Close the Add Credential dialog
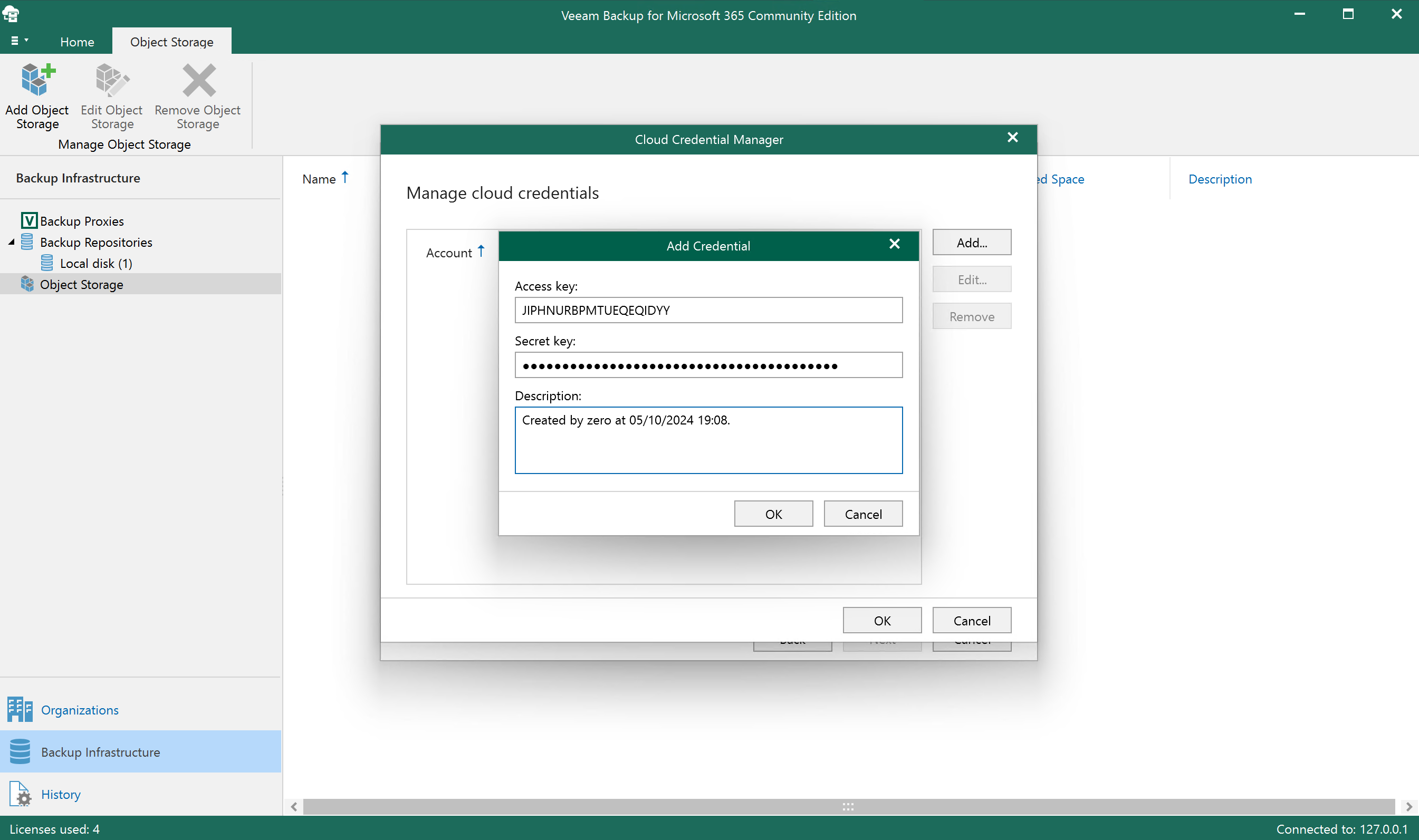The width and height of the screenshot is (1419, 840). pos(895,244)
